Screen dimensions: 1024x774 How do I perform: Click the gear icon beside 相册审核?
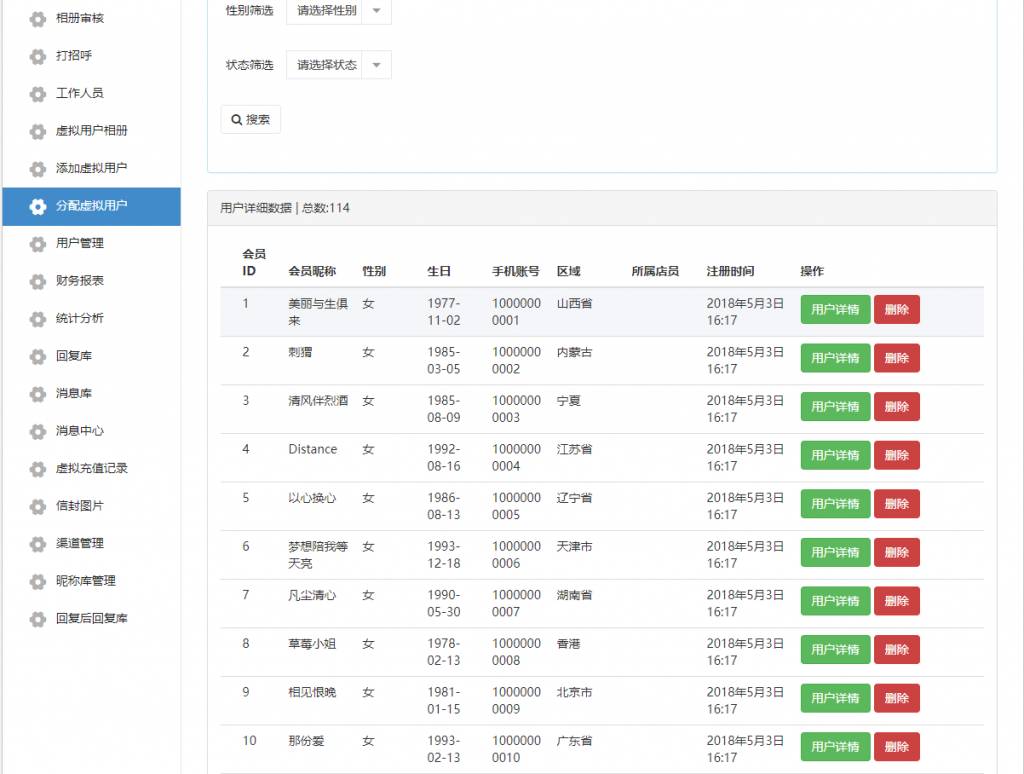click(38, 19)
